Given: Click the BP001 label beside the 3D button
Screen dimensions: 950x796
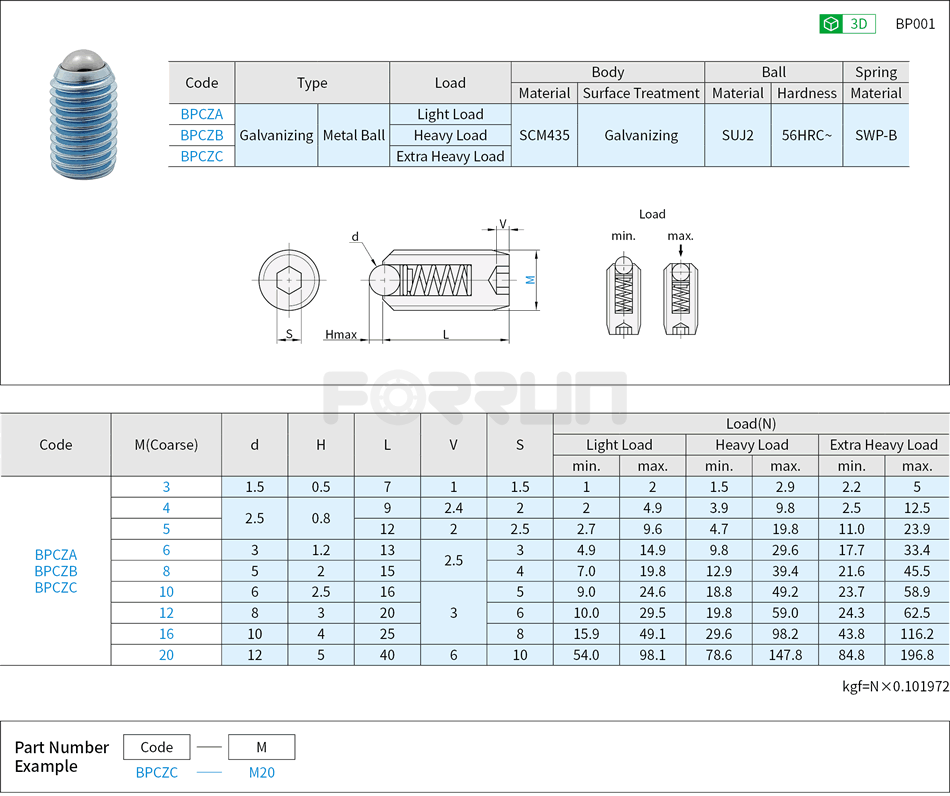Looking at the screenshot, I should click(x=914, y=24).
